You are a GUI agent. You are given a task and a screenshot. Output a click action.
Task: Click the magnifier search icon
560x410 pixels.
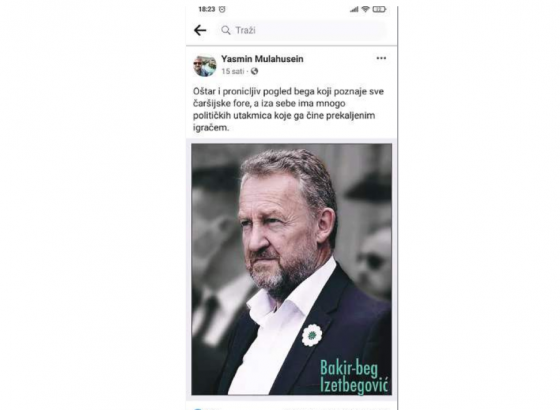[226, 30]
